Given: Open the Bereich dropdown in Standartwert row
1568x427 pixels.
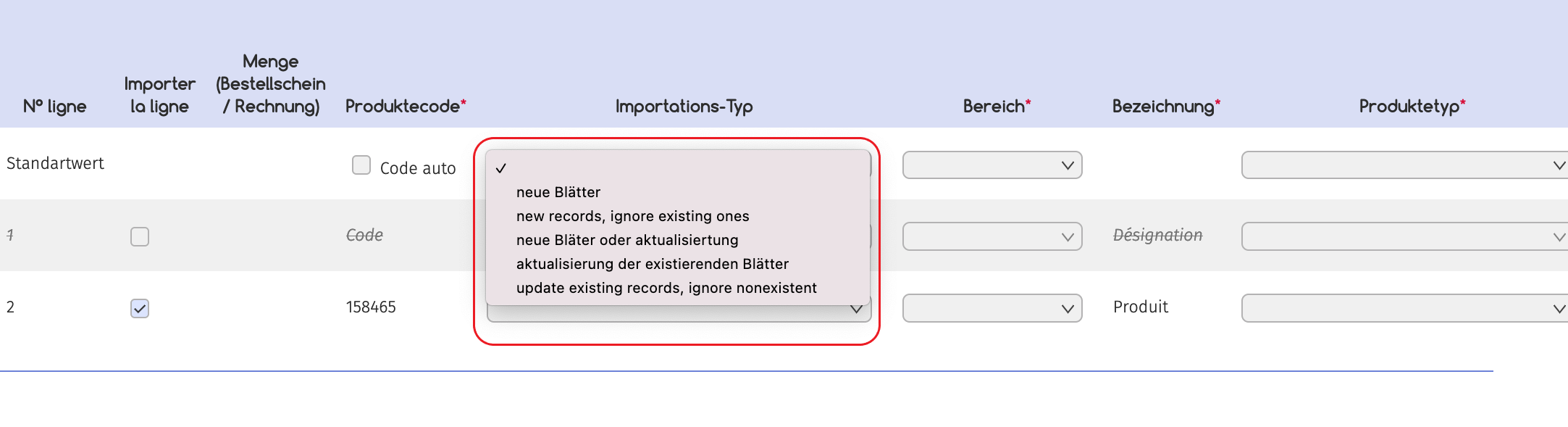Looking at the screenshot, I should pyautogui.click(x=992, y=165).
